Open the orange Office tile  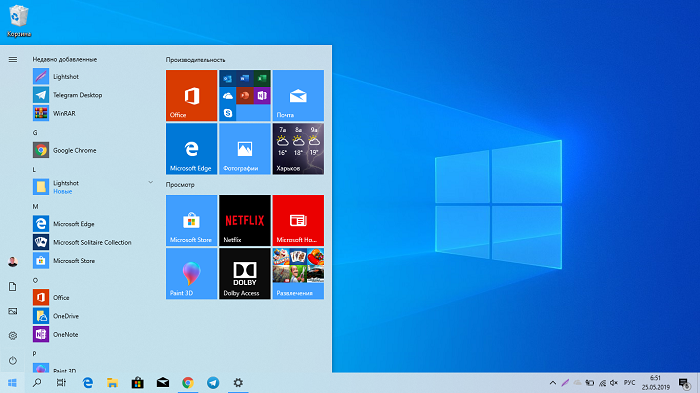tap(192, 95)
